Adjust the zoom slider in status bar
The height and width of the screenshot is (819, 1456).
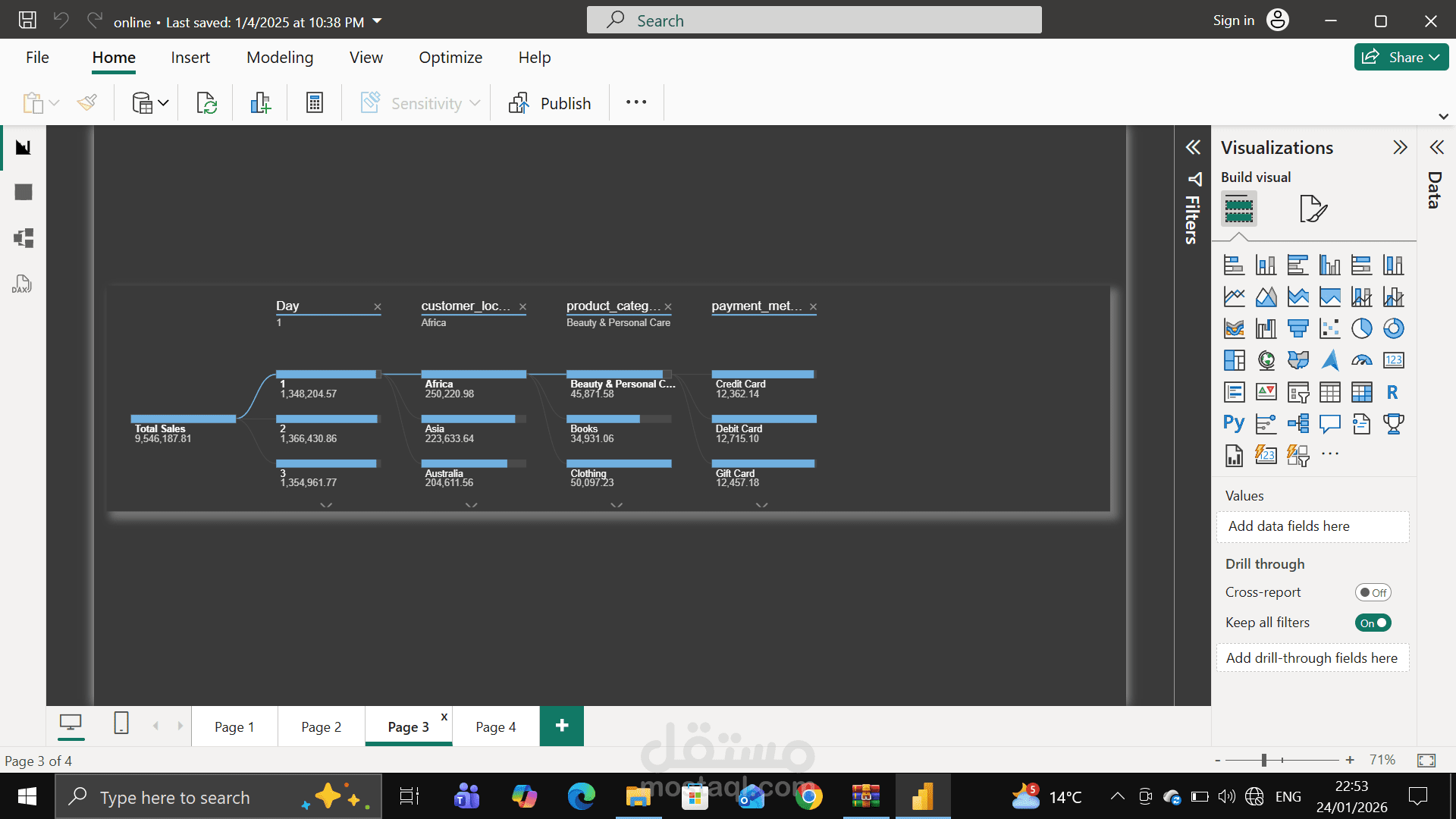pos(1264,760)
